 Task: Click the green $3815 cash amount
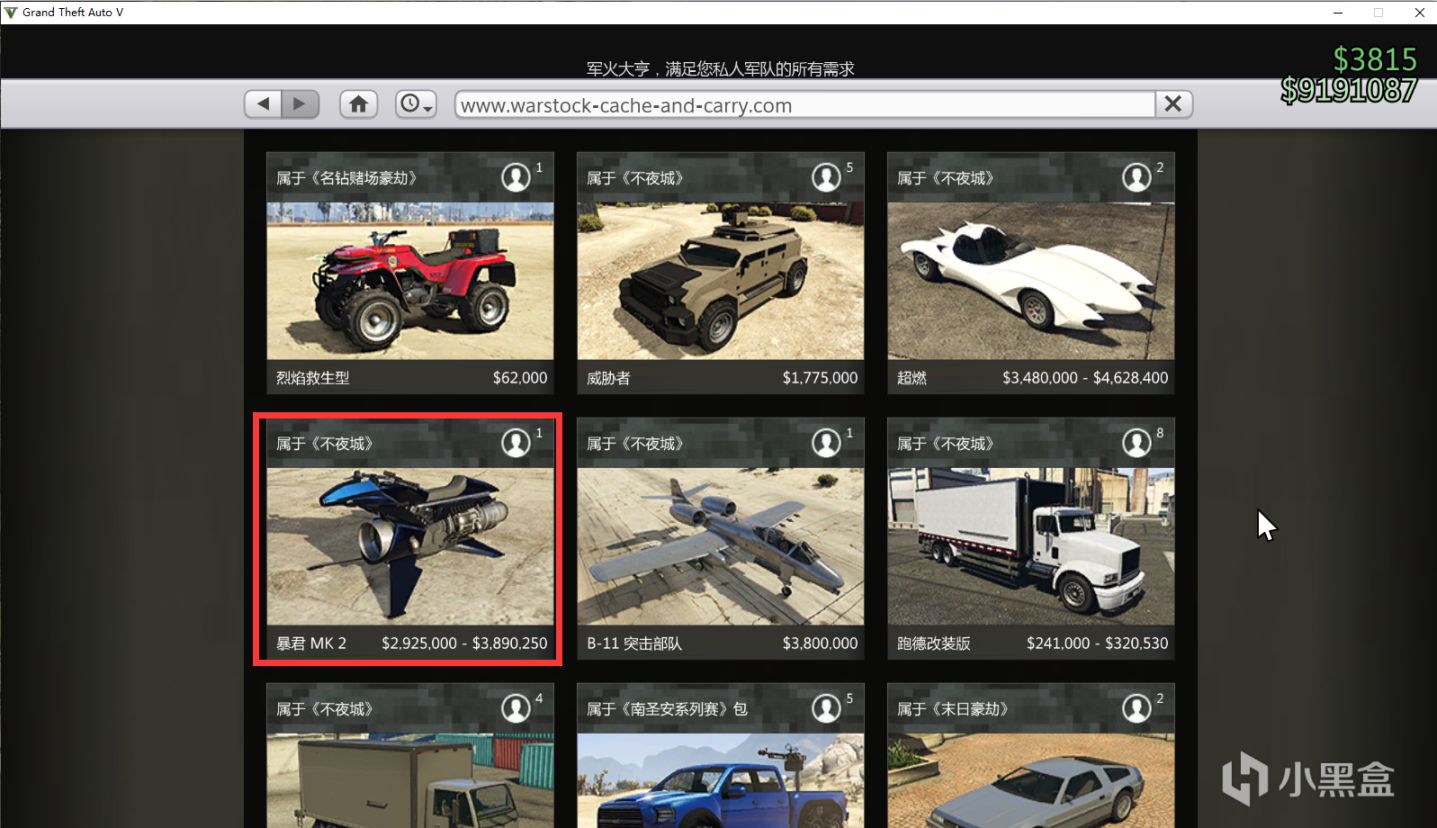pyautogui.click(x=1375, y=59)
